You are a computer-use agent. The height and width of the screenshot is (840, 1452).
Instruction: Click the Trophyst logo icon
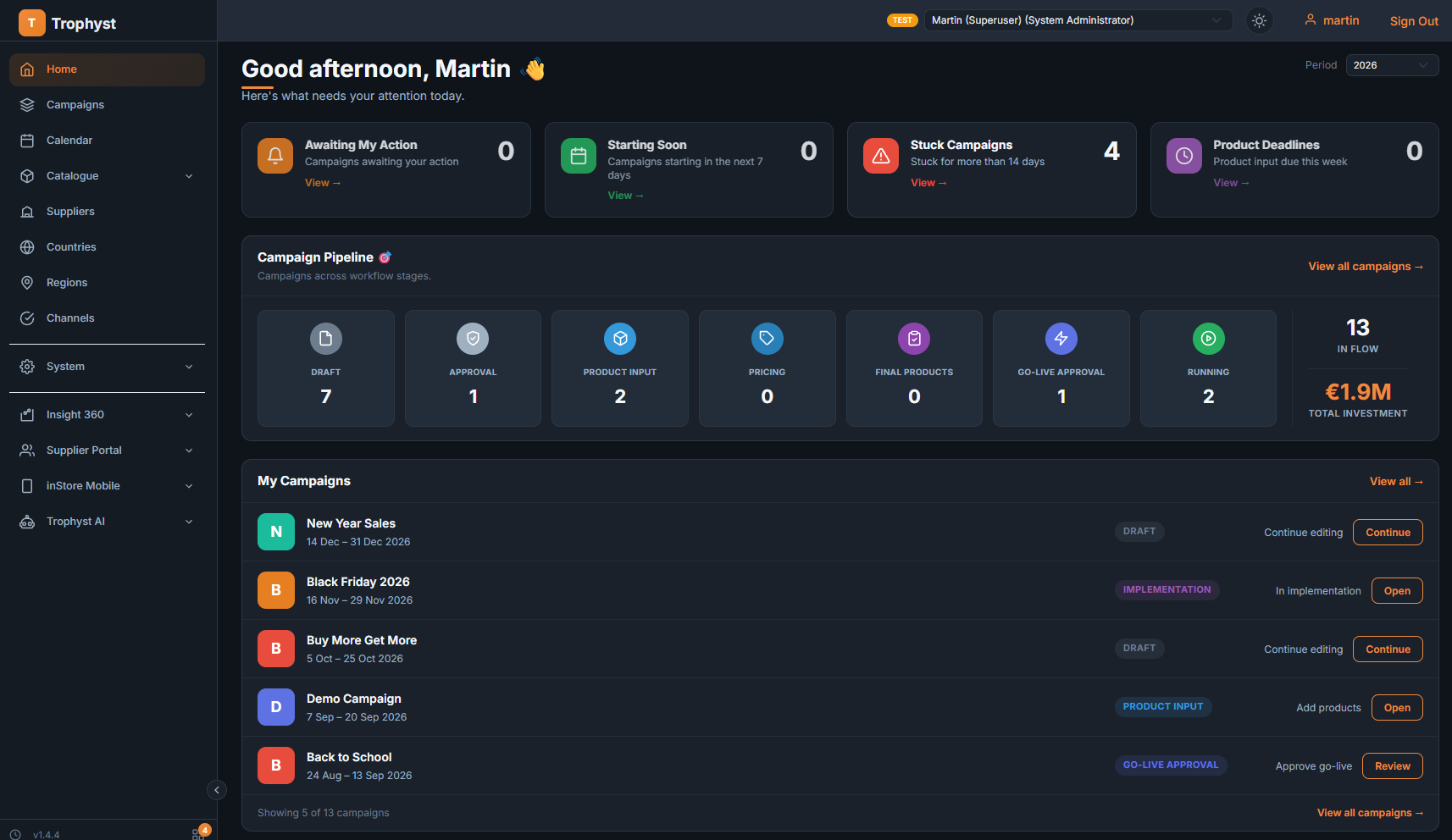(x=31, y=23)
